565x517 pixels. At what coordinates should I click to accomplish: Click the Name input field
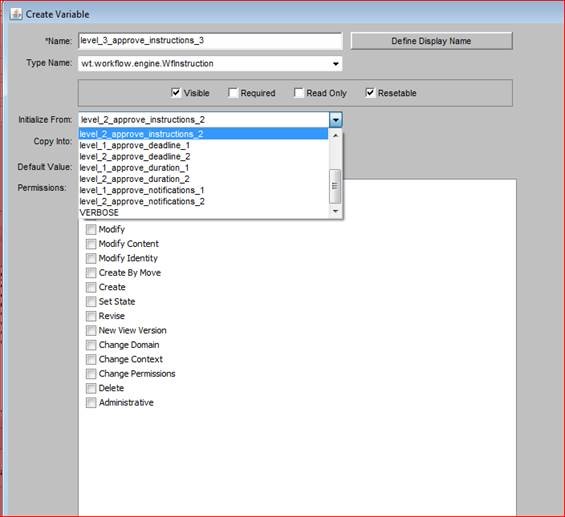210,41
